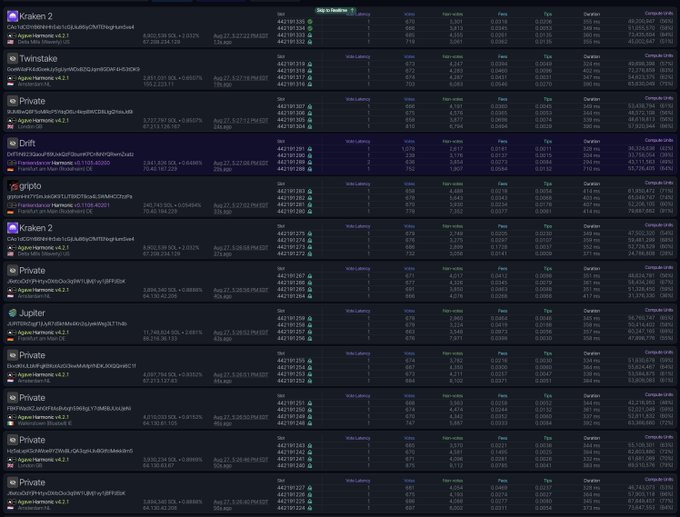Click slot number 442191249

click(x=291, y=417)
